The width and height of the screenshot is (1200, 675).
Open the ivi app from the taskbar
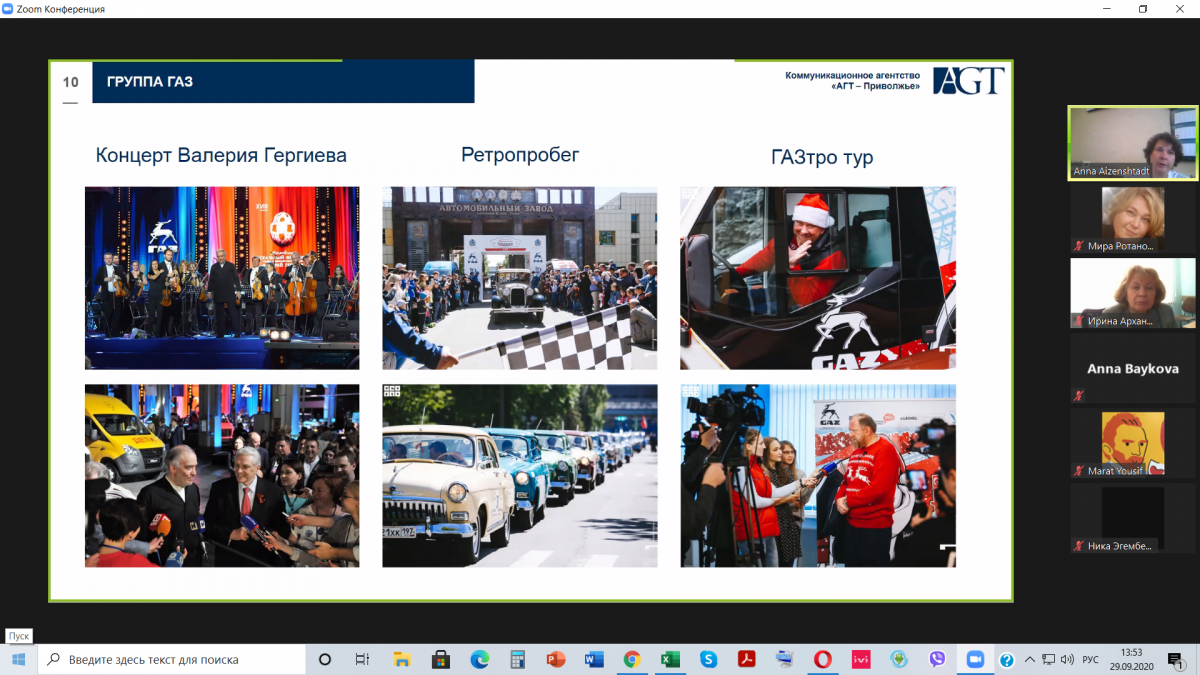tap(861, 659)
